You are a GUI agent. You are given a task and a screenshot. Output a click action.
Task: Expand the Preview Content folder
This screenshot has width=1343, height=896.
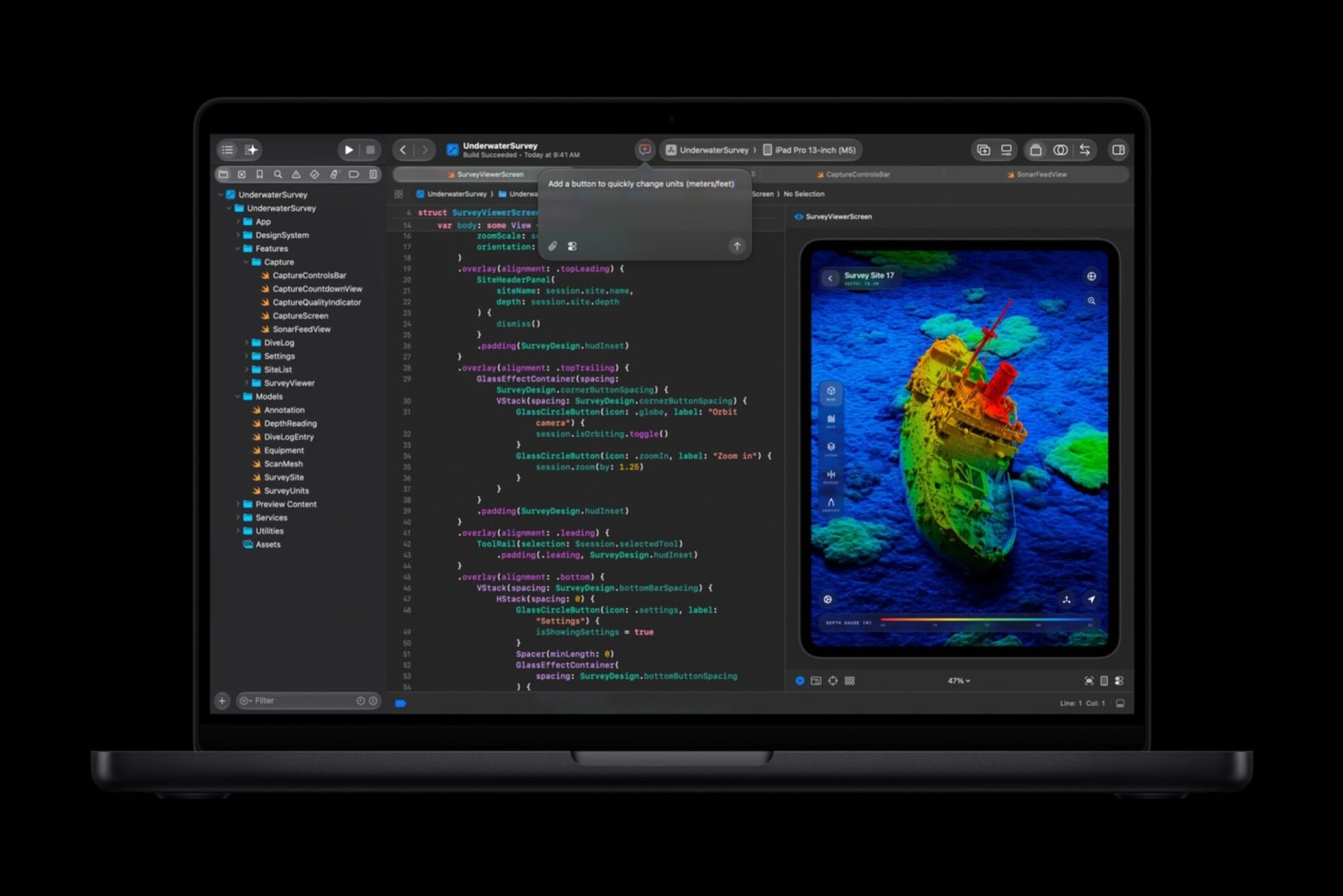click(x=238, y=504)
